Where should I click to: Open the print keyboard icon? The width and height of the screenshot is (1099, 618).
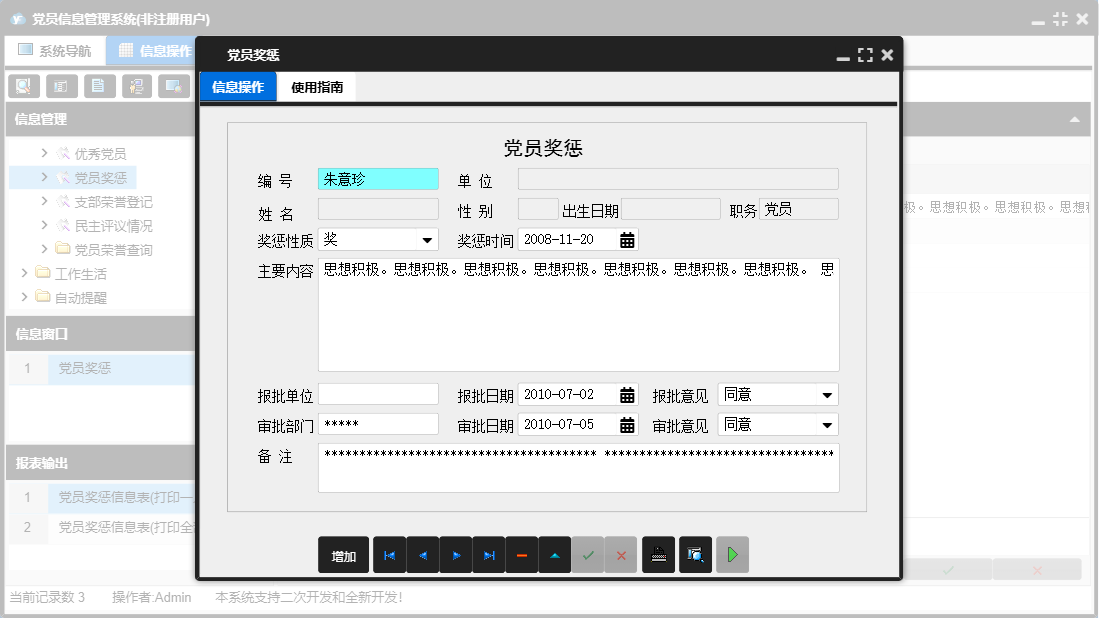tap(658, 555)
